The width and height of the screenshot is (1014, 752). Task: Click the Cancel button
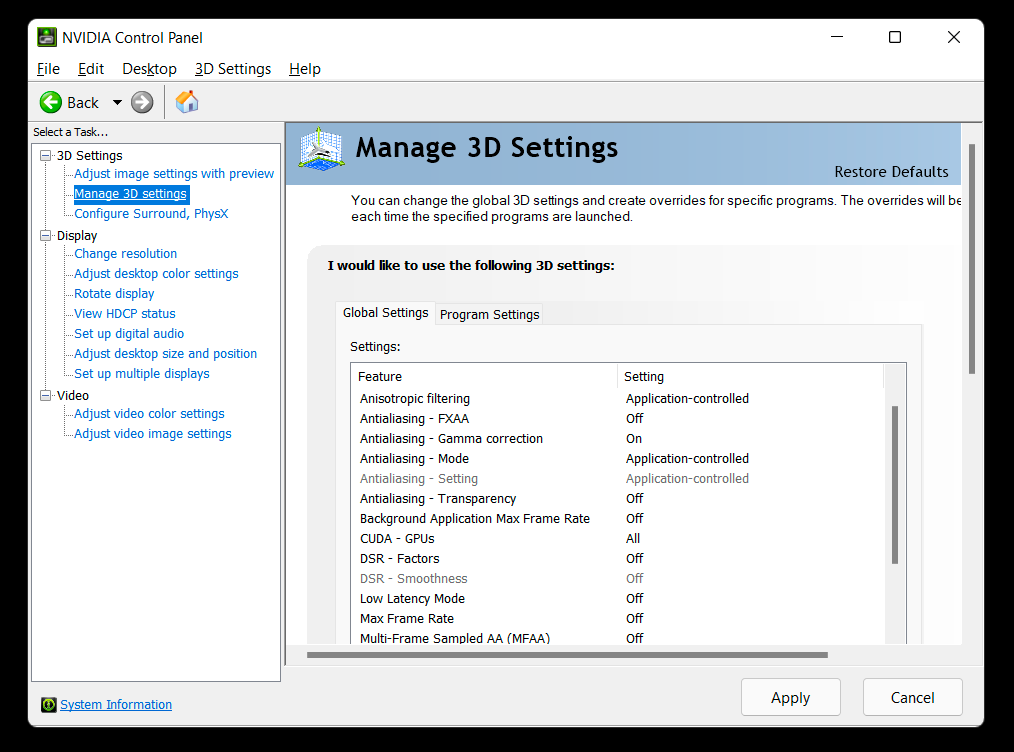point(912,697)
